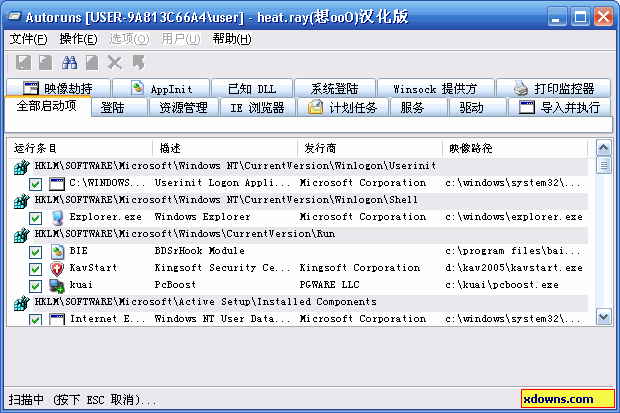The width and height of the screenshot is (620, 413).
Task: Click registry icon for Winlogon\Shell key
Action: tap(22, 201)
